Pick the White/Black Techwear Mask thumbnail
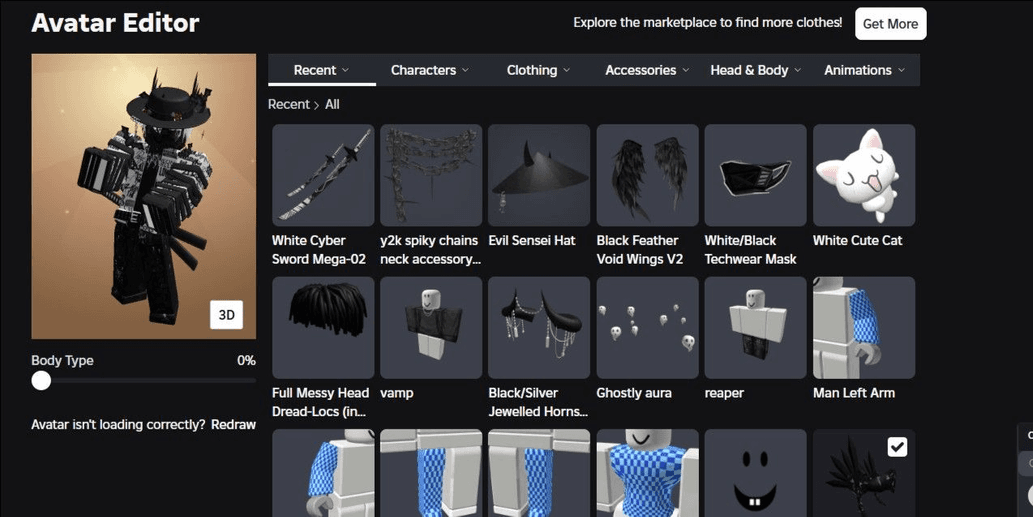Screen dimensions: 1033x517 [756, 175]
